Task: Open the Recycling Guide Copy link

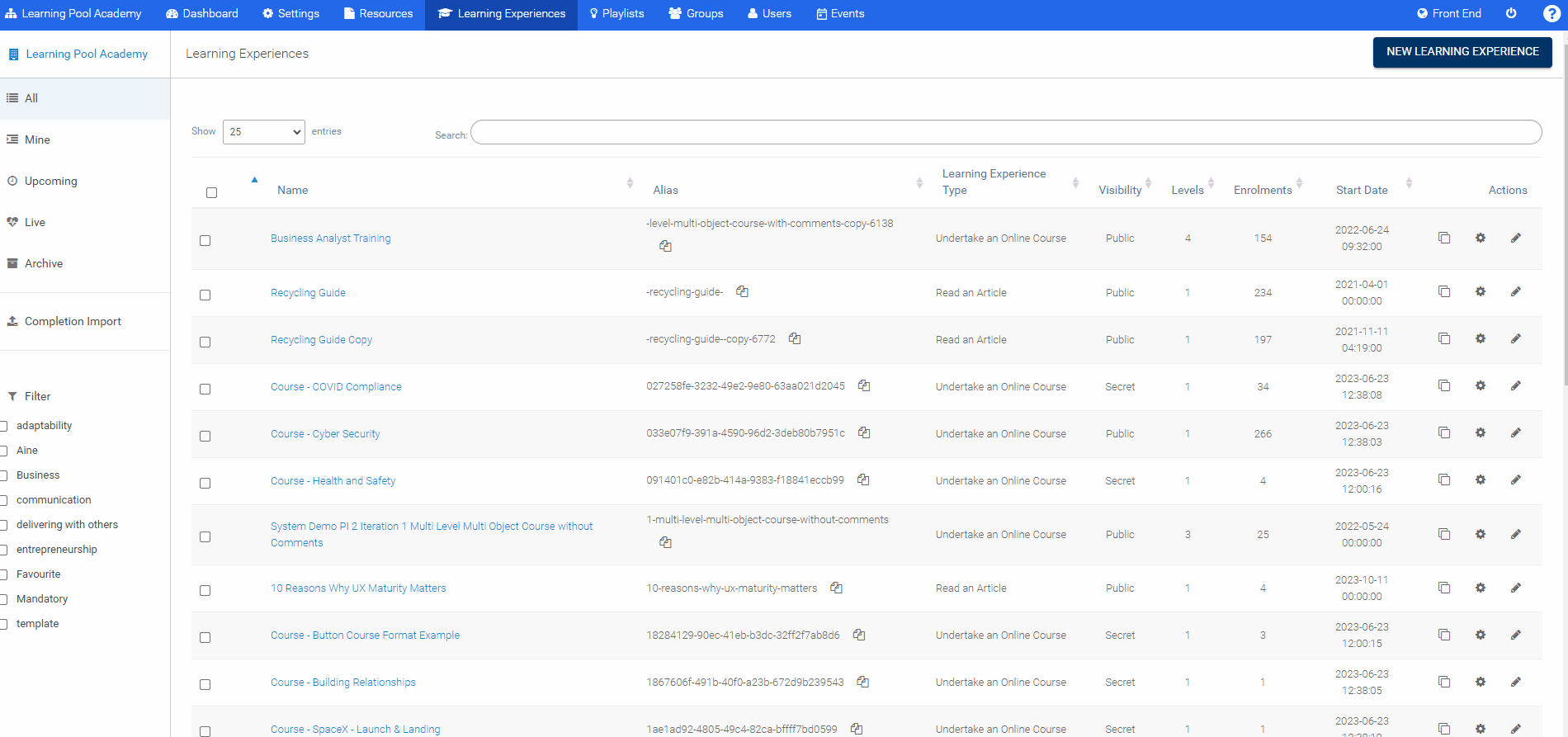Action: (321, 340)
